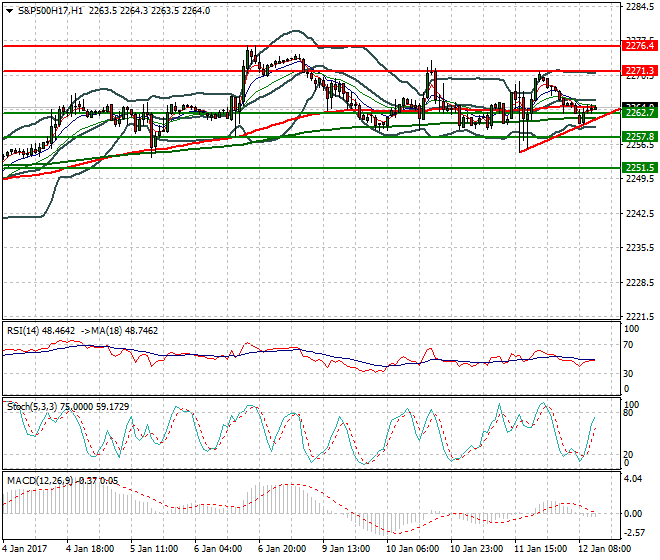Click the 2228.5 price axis value
This screenshot has width=660, height=560.
point(640,283)
